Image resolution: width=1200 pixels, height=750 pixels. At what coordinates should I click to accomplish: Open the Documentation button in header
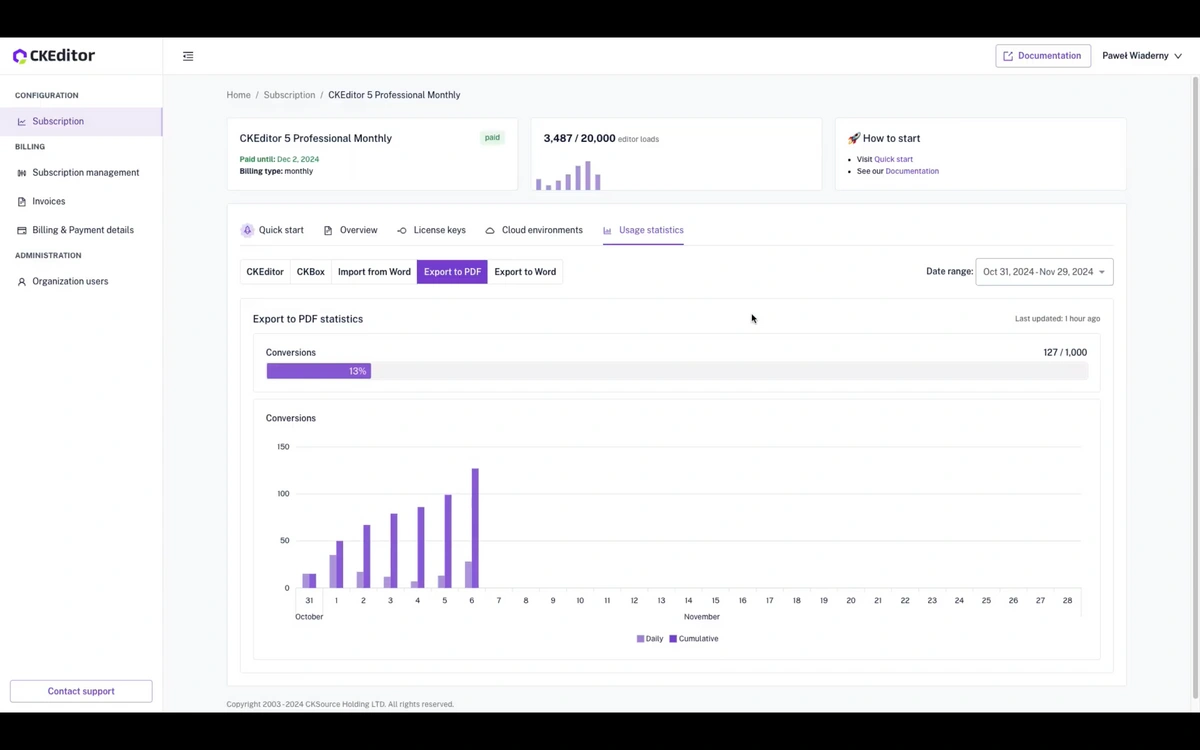[1042, 56]
